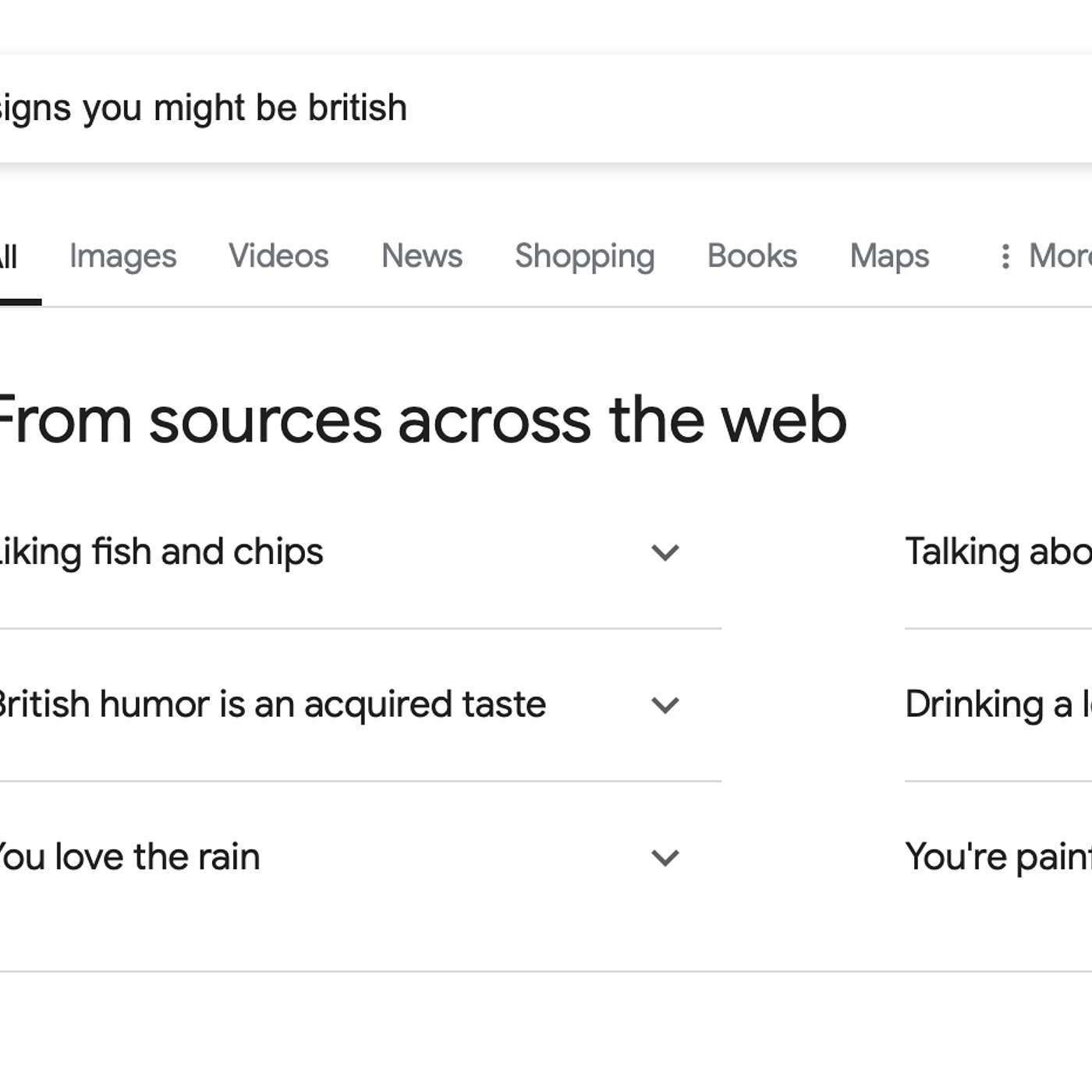Go to the News tab

pos(422,257)
